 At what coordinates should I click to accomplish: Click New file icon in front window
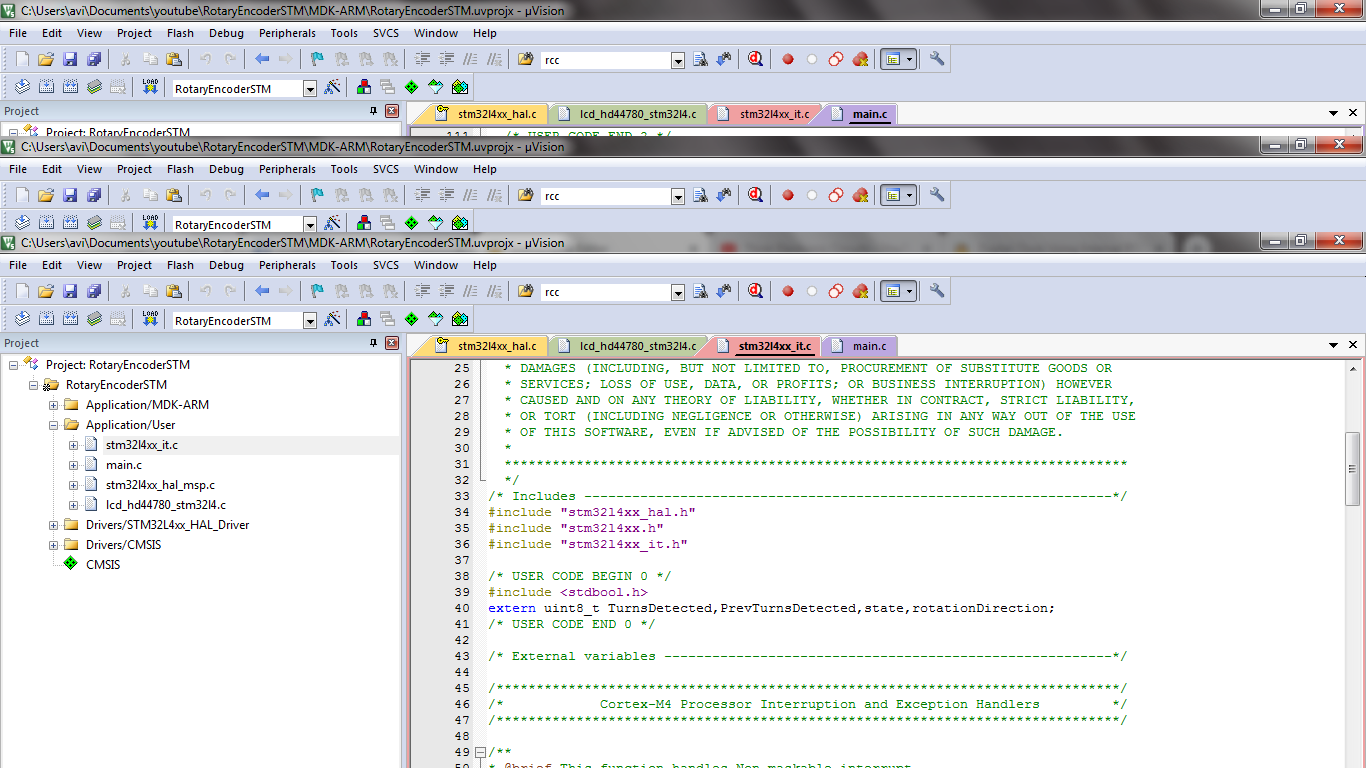coord(21,291)
